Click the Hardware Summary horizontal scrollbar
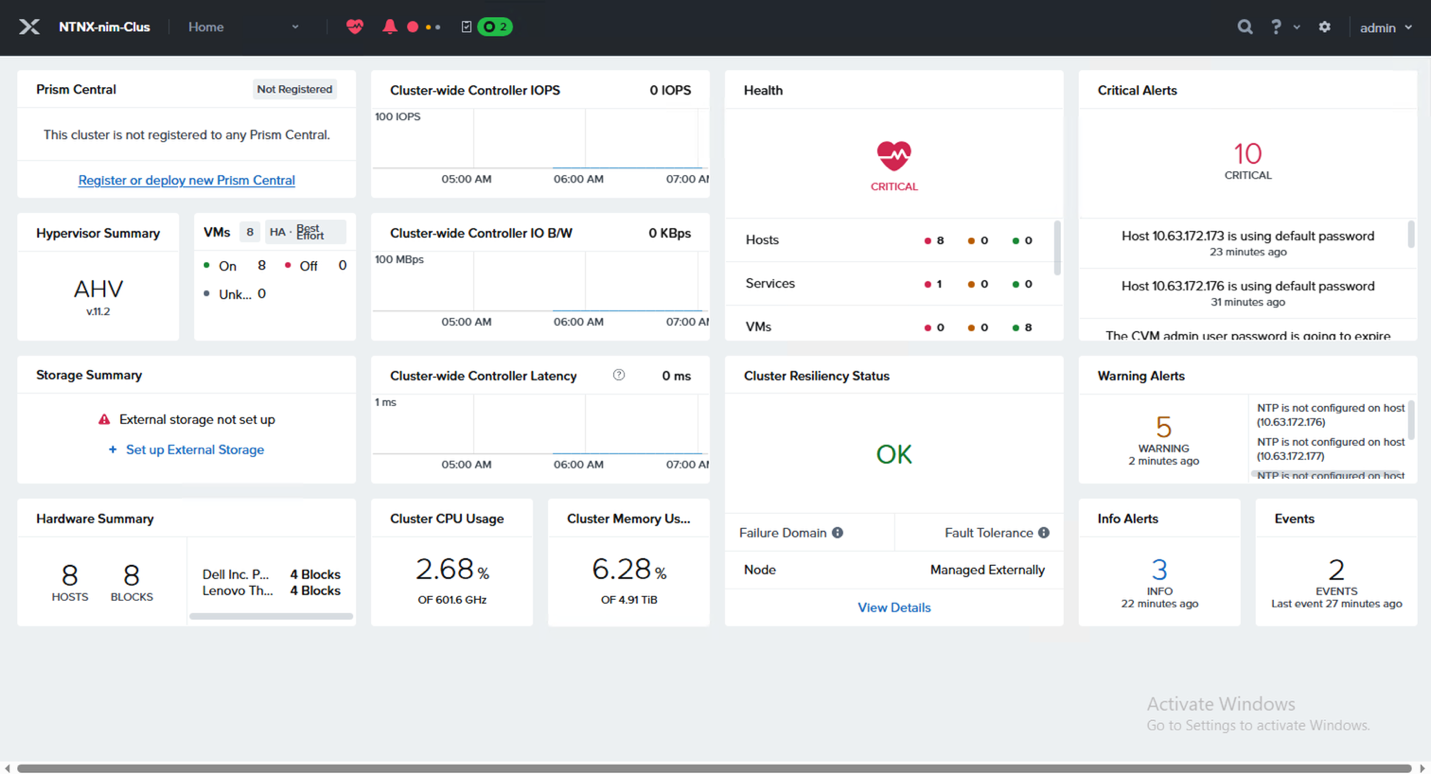Image resolution: width=1431 pixels, height=774 pixels. [x=271, y=617]
